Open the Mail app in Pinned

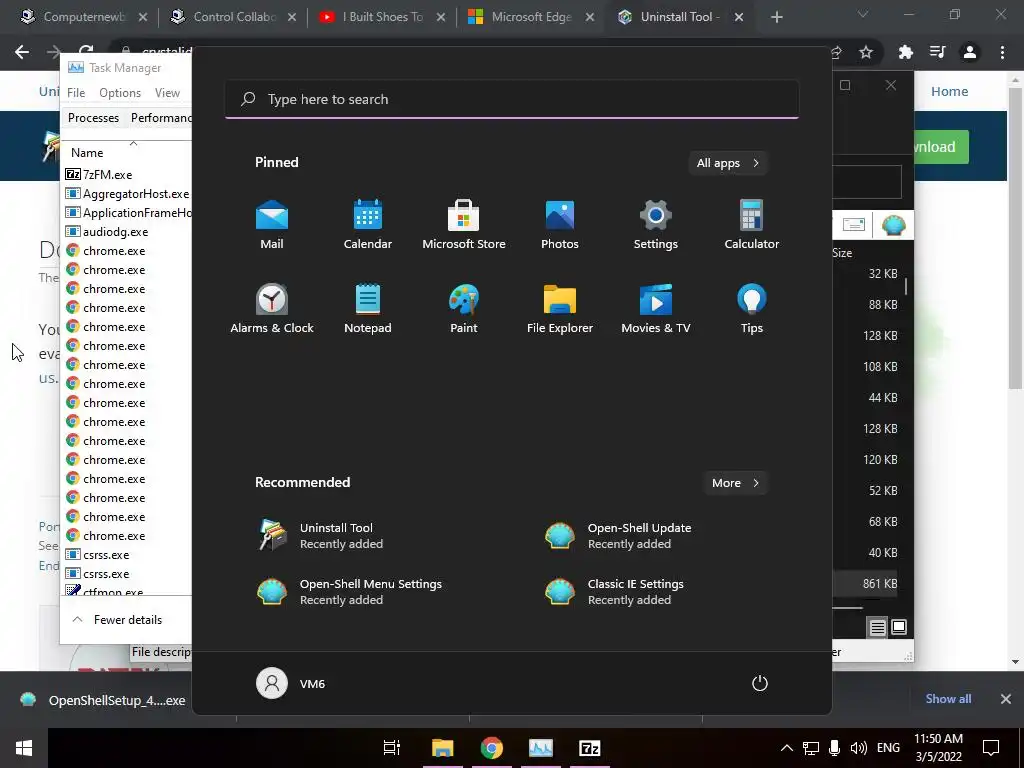(272, 225)
